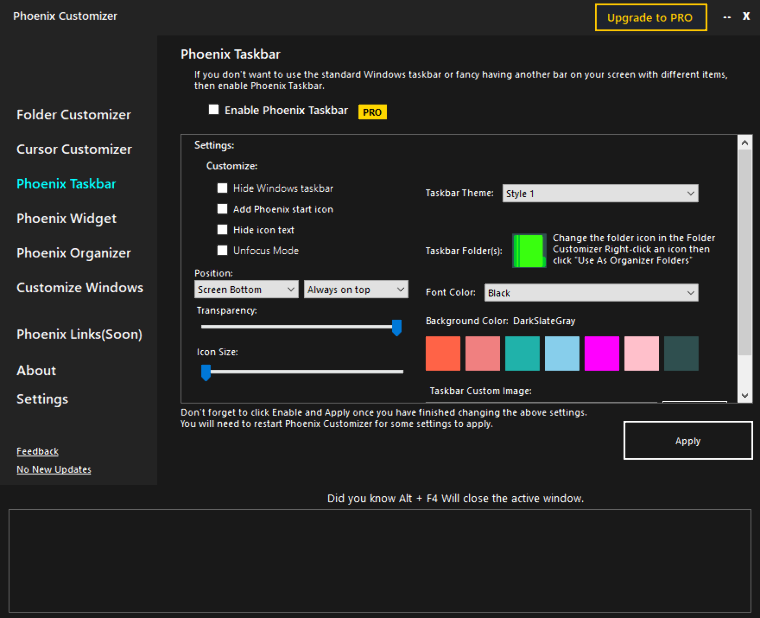Screen dimensions: 760x618
Task: Click the 'Did you know Alt + F4' tip text
Action: pos(455,498)
